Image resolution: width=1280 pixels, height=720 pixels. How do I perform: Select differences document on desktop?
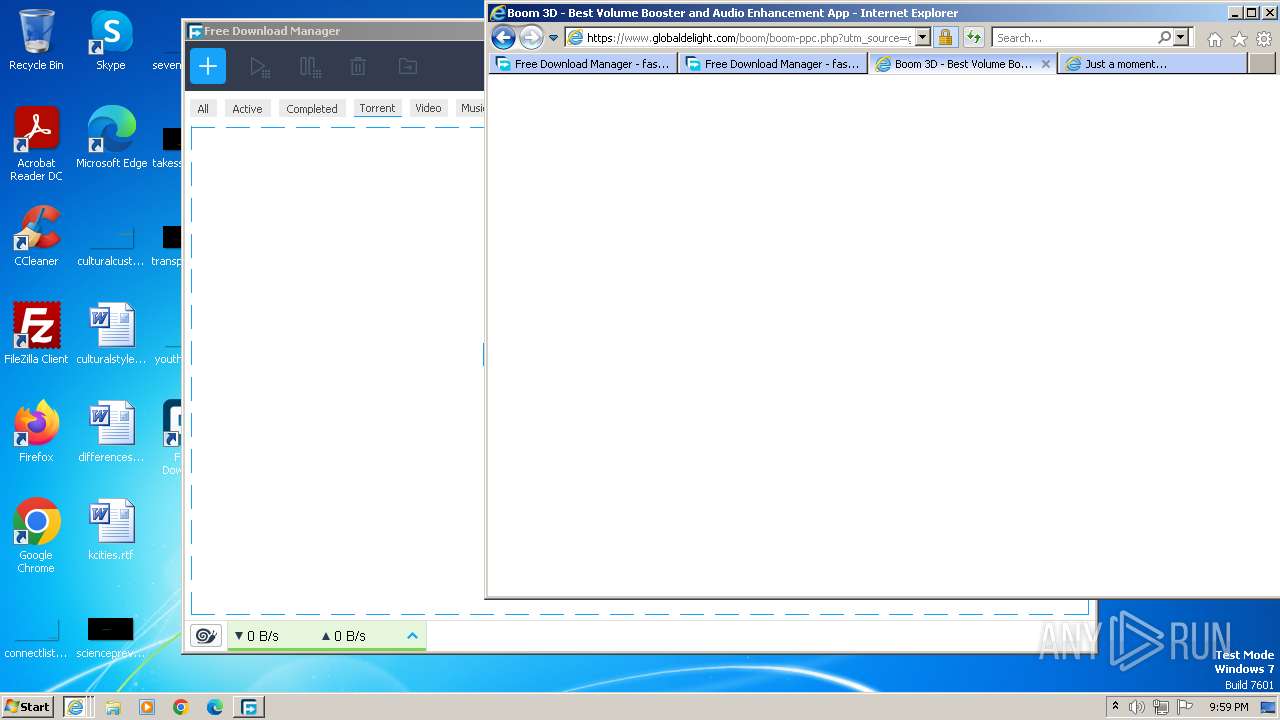tap(111, 432)
